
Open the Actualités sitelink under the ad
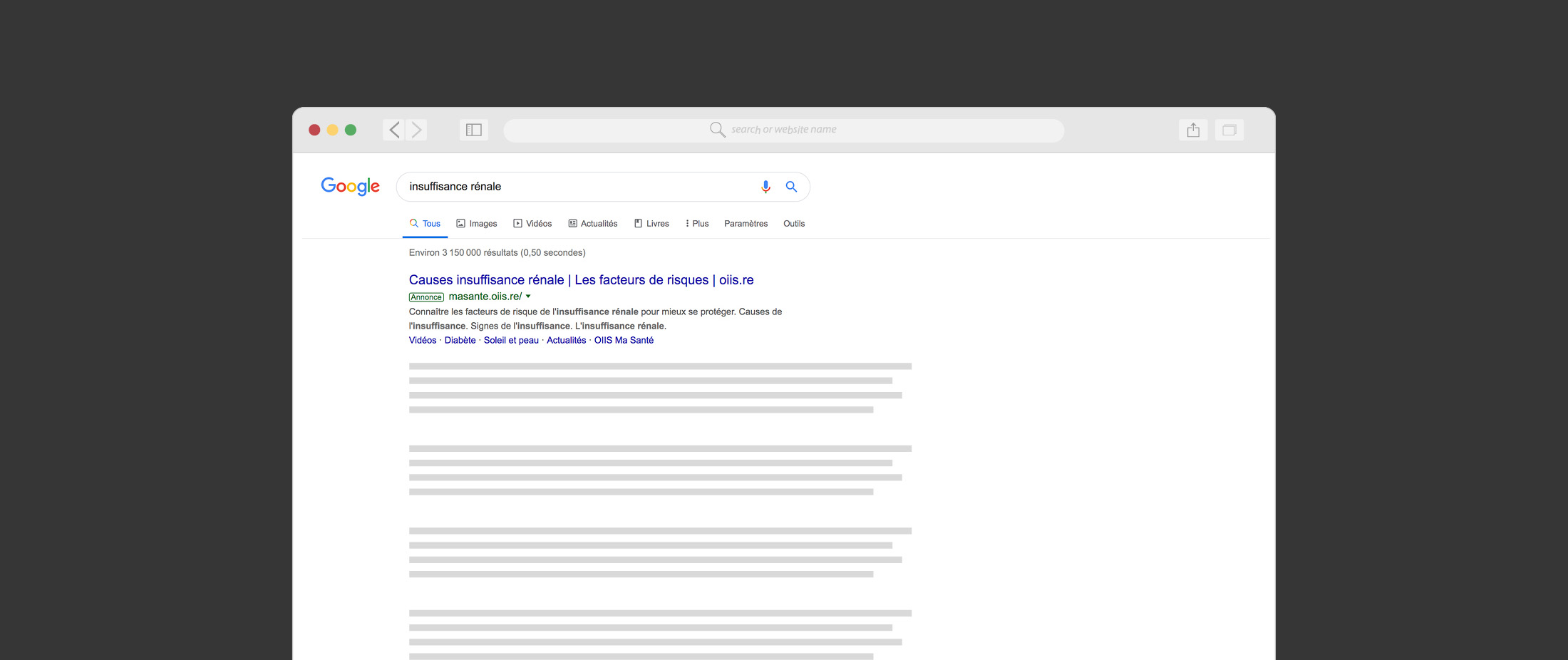tap(566, 341)
